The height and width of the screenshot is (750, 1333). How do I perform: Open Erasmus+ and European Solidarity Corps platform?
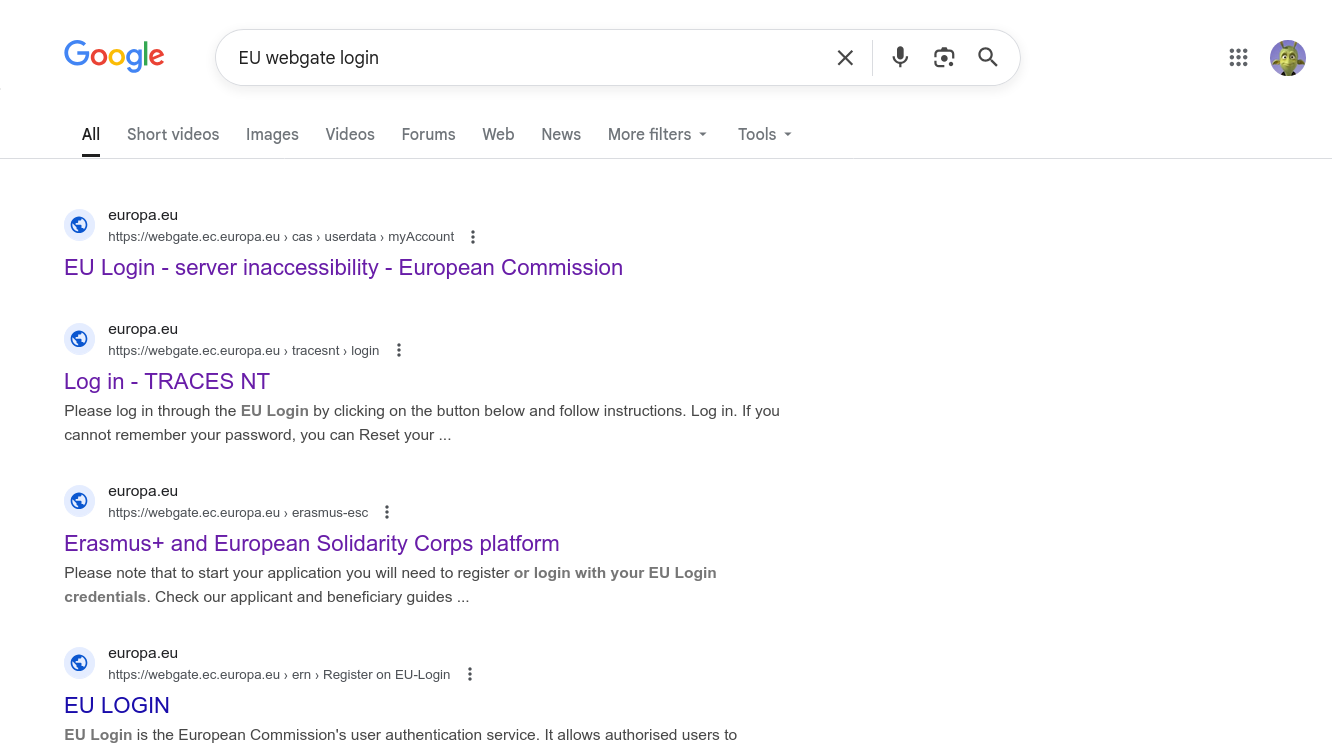tap(311, 543)
